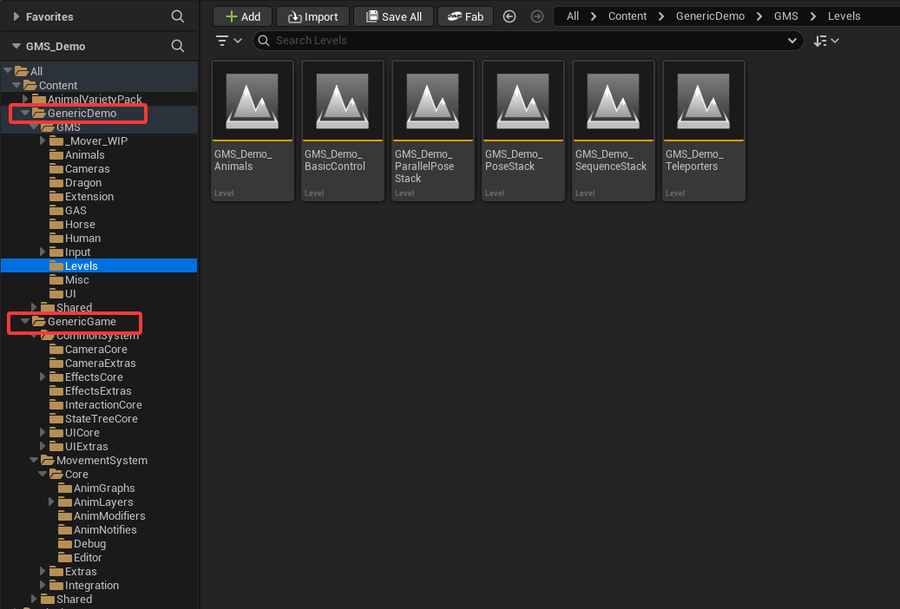Click the Import button
This screenshot has width=900, height=609.
[x=313, y=17]
